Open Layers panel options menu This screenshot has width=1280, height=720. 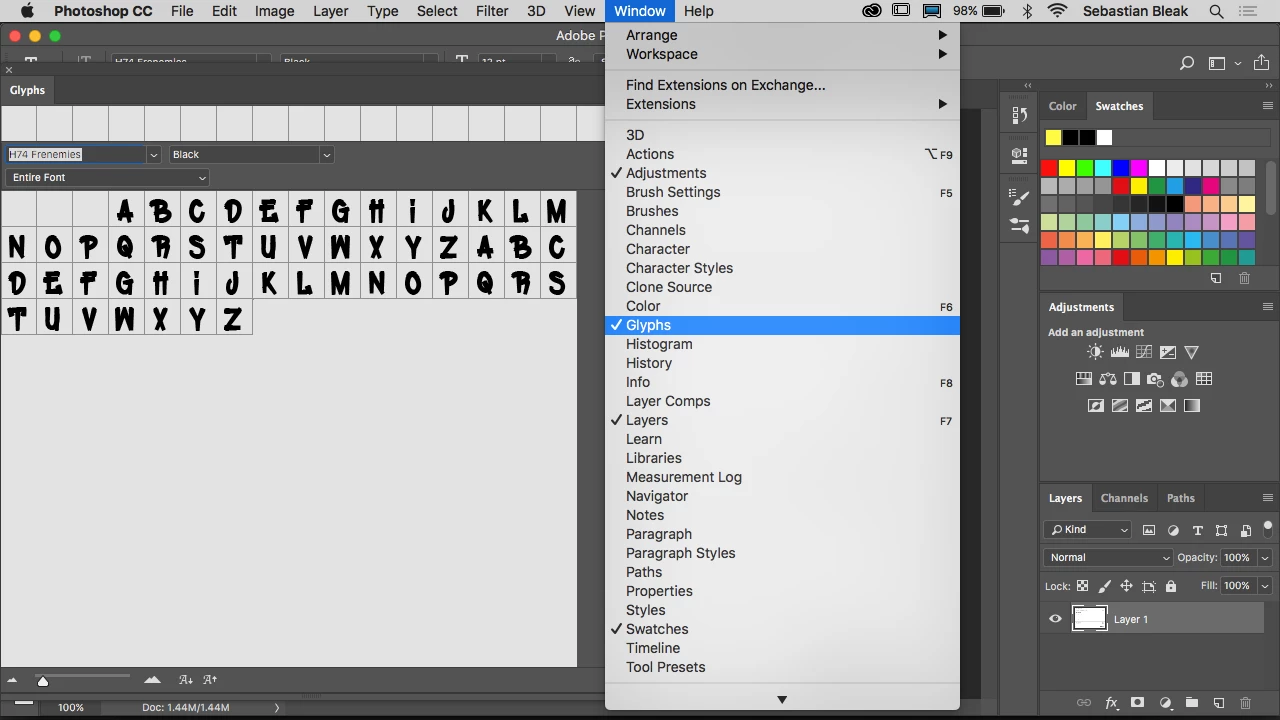click(x=1267, y=498)
